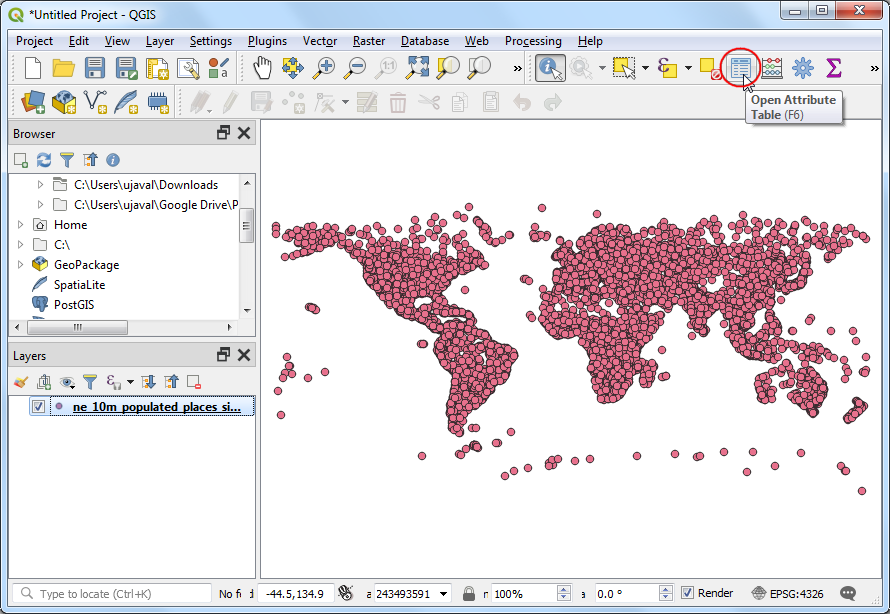Click the Identify Features tool

click(550, 68)
